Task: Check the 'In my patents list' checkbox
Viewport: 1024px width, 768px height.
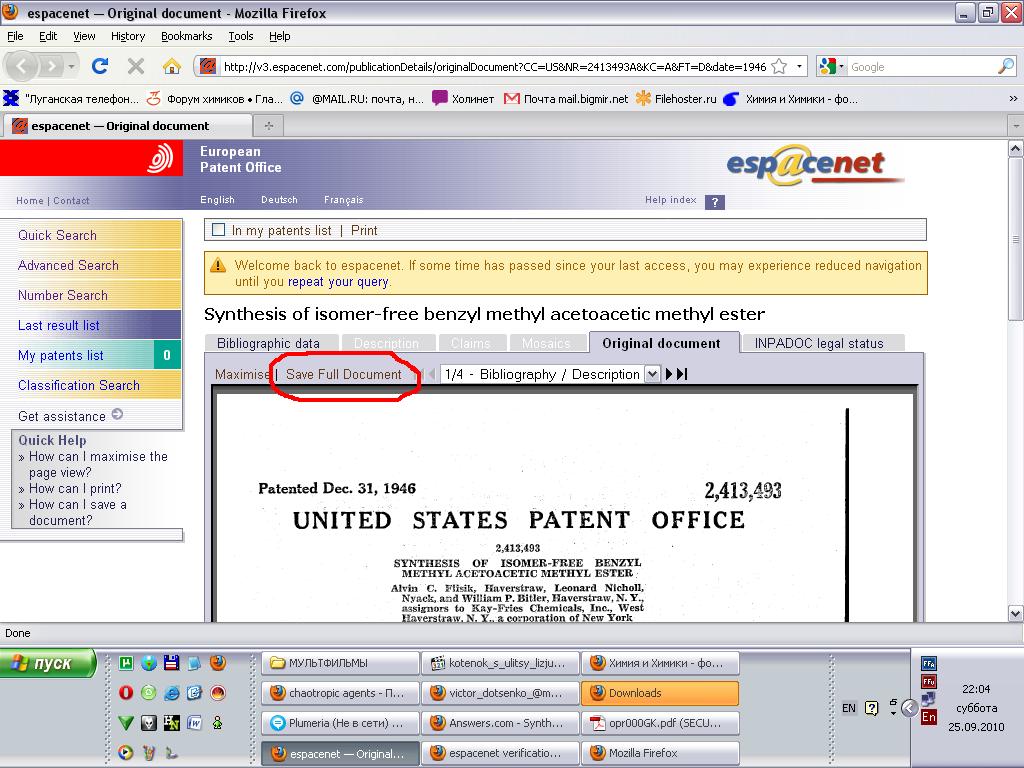Action: [219, 230]
